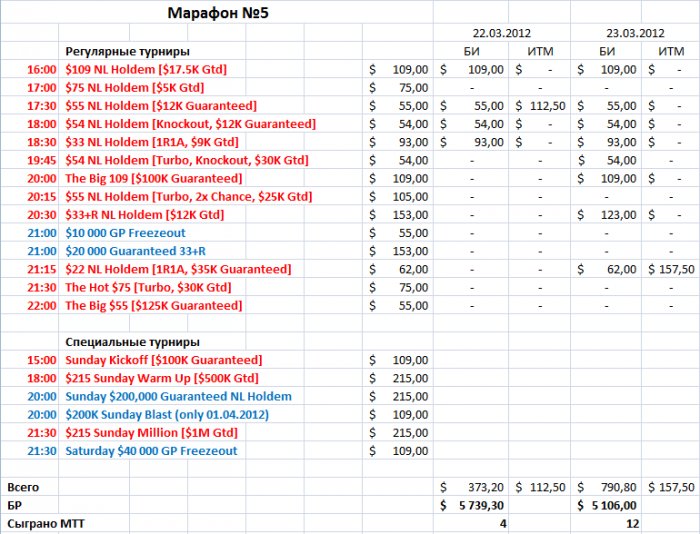Click "$33 NL Holdem [1R1A, $9K Gtd]"
The image size is (700, 534).
coord(152,142)
